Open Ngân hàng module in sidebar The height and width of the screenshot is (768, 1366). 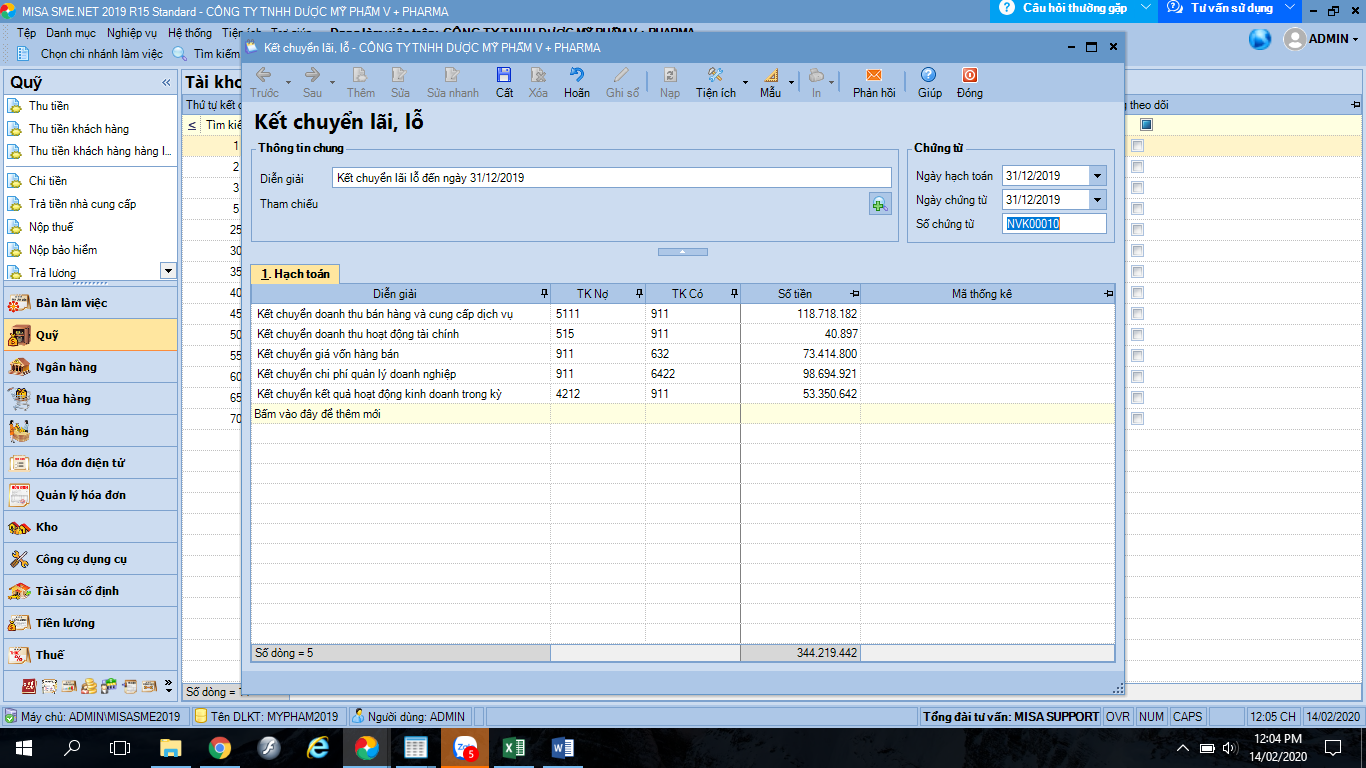(66, 367)
